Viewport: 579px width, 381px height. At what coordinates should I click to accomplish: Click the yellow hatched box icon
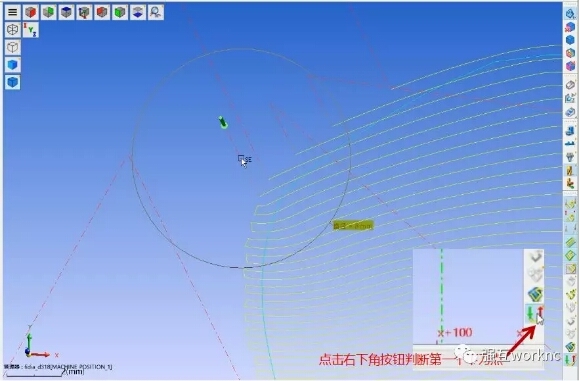[571, 269]
